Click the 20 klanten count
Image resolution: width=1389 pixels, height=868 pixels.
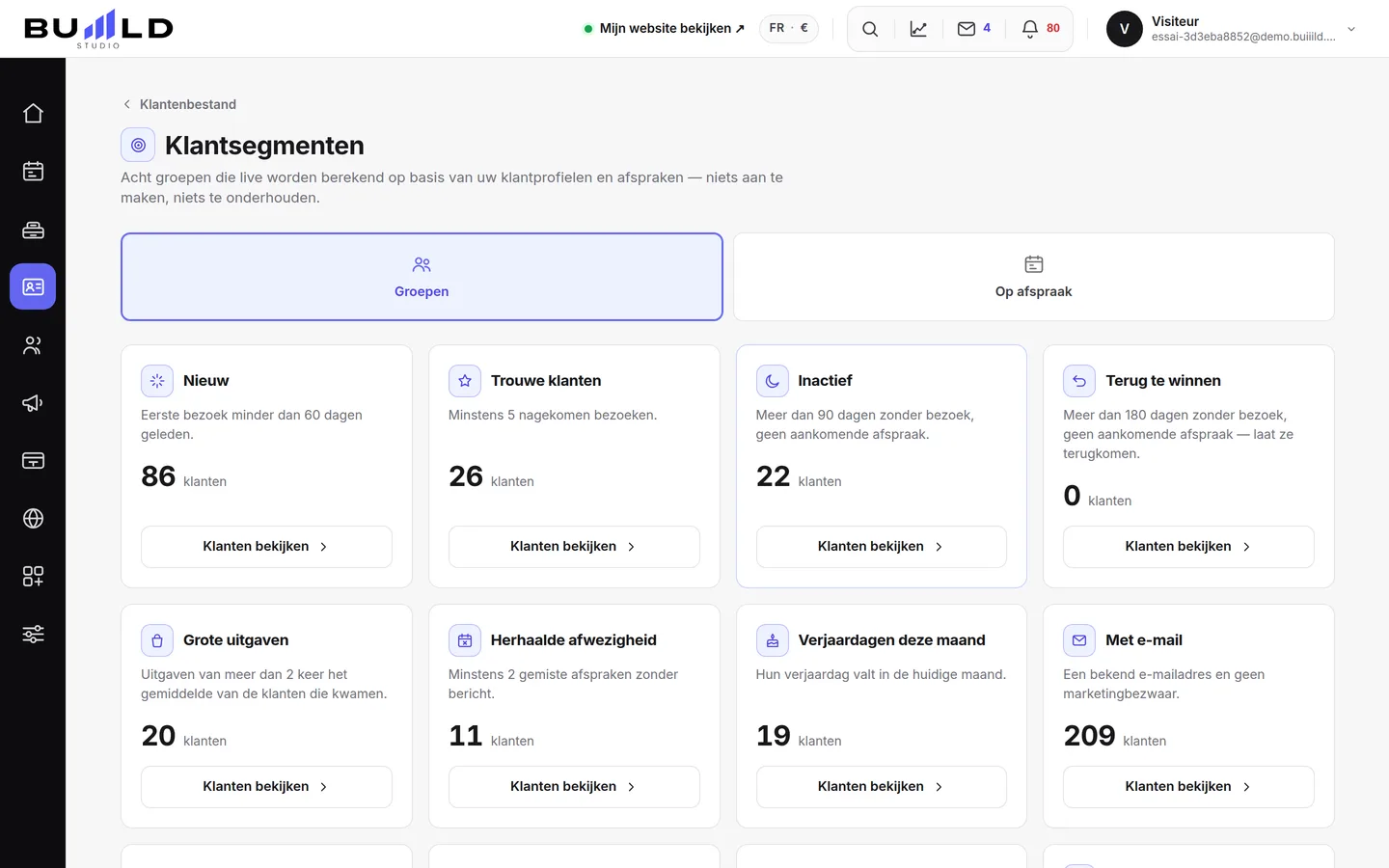183,736
